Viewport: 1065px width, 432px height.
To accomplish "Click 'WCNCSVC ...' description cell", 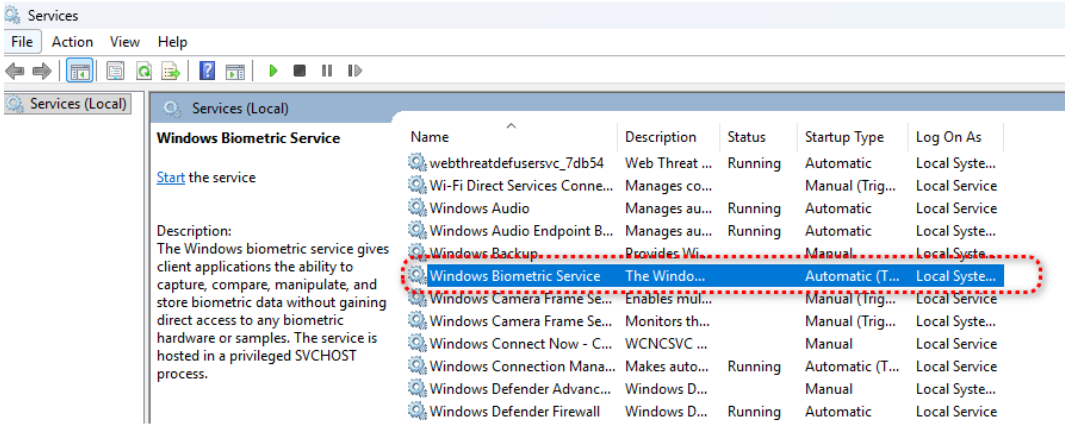I will coord(666,343).
